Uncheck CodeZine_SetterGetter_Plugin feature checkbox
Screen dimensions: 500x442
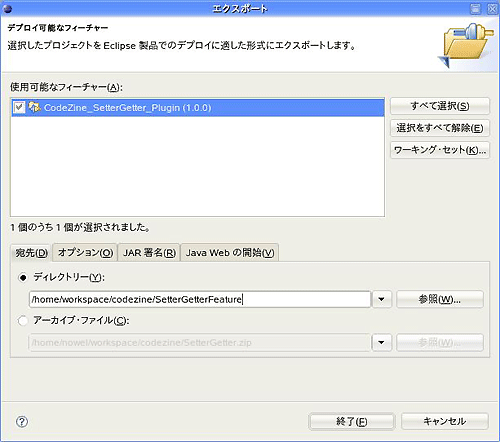pos(19,107)
